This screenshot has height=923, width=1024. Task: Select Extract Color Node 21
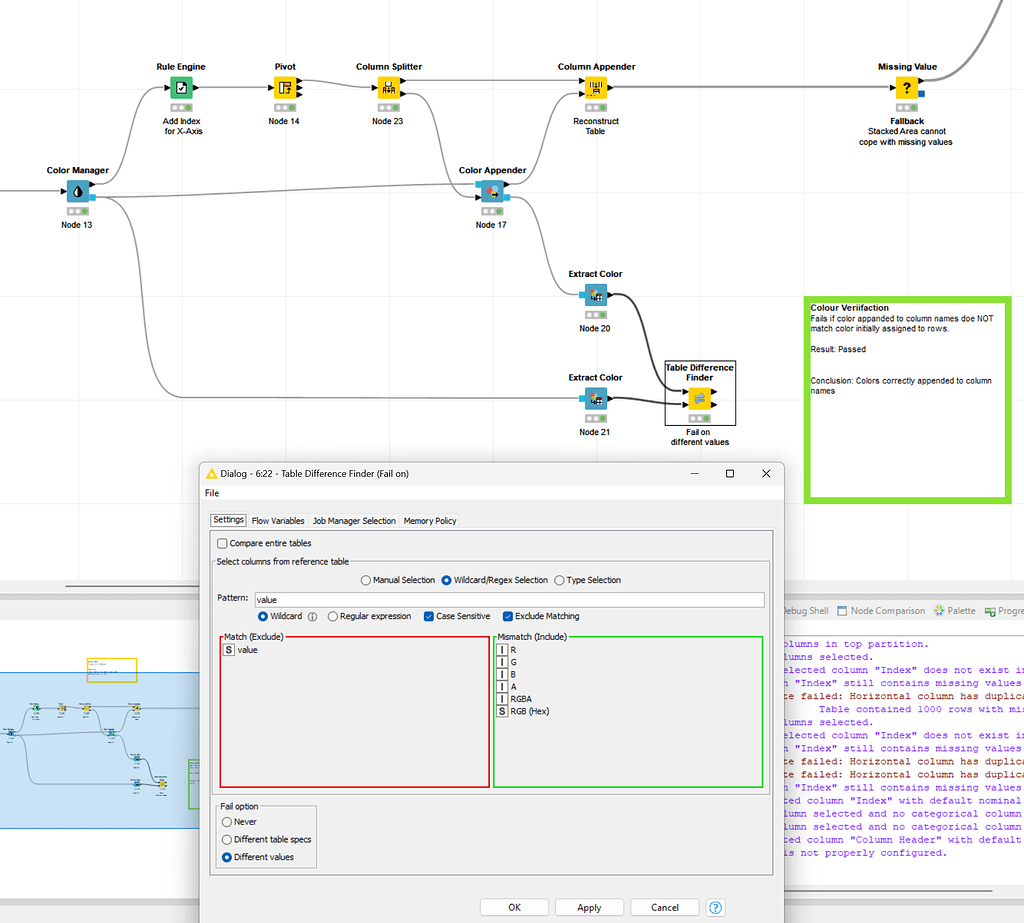tap(594, 398)
